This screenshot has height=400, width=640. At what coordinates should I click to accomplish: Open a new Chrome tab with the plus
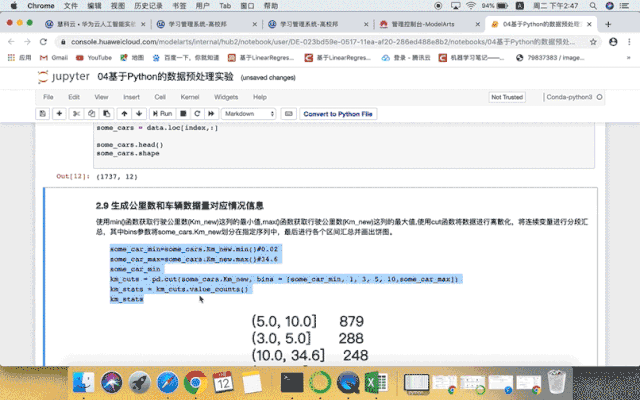pyautogui.click(x=608, y=24)
